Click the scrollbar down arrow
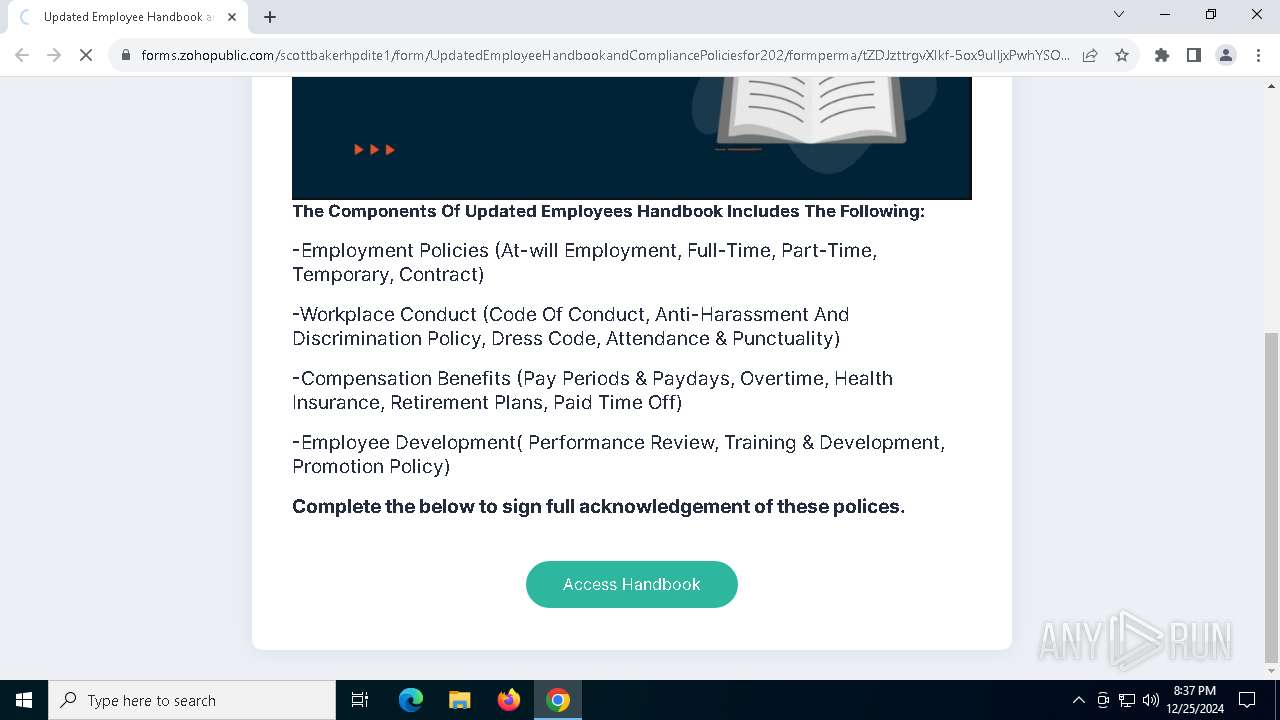 pyautogui.click(x=1271, y=671)
